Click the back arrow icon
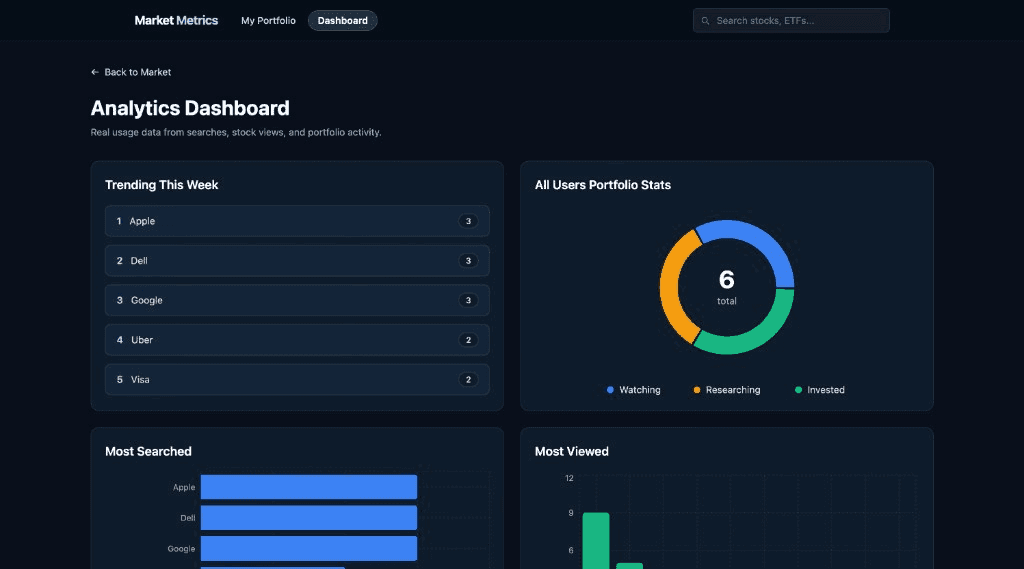The image size is (1024, 569). point(95,72)
